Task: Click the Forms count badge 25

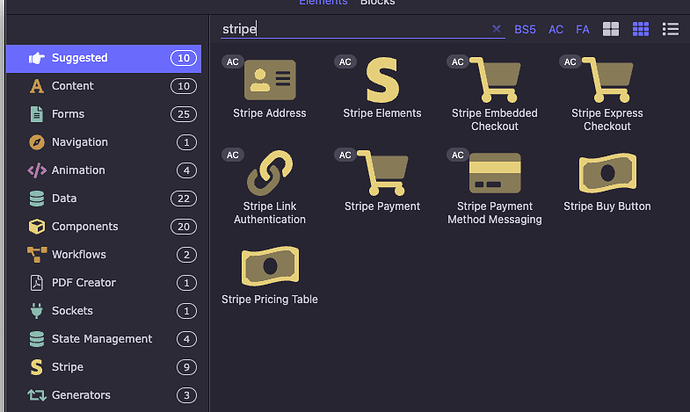Action: (184, 114)
